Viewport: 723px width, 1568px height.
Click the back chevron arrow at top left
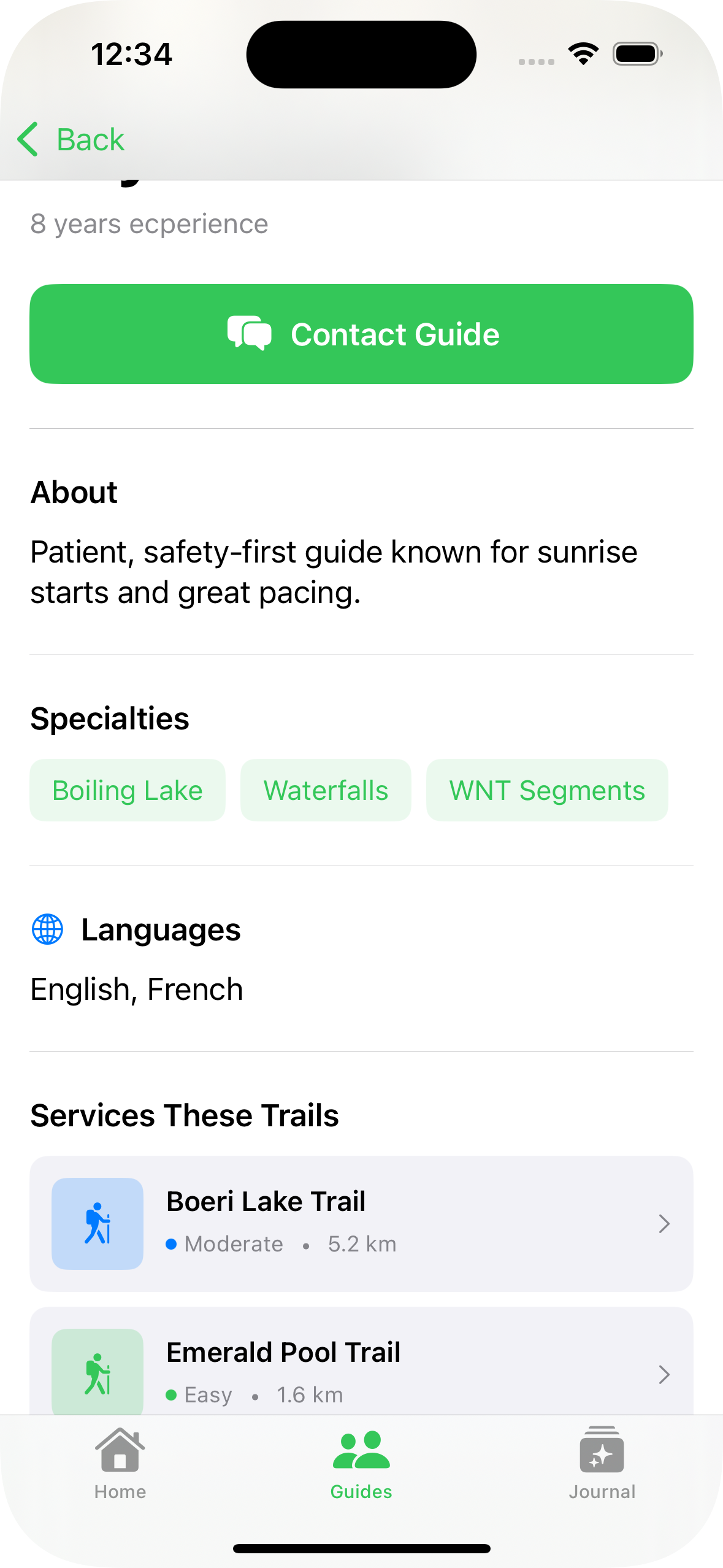28,139
